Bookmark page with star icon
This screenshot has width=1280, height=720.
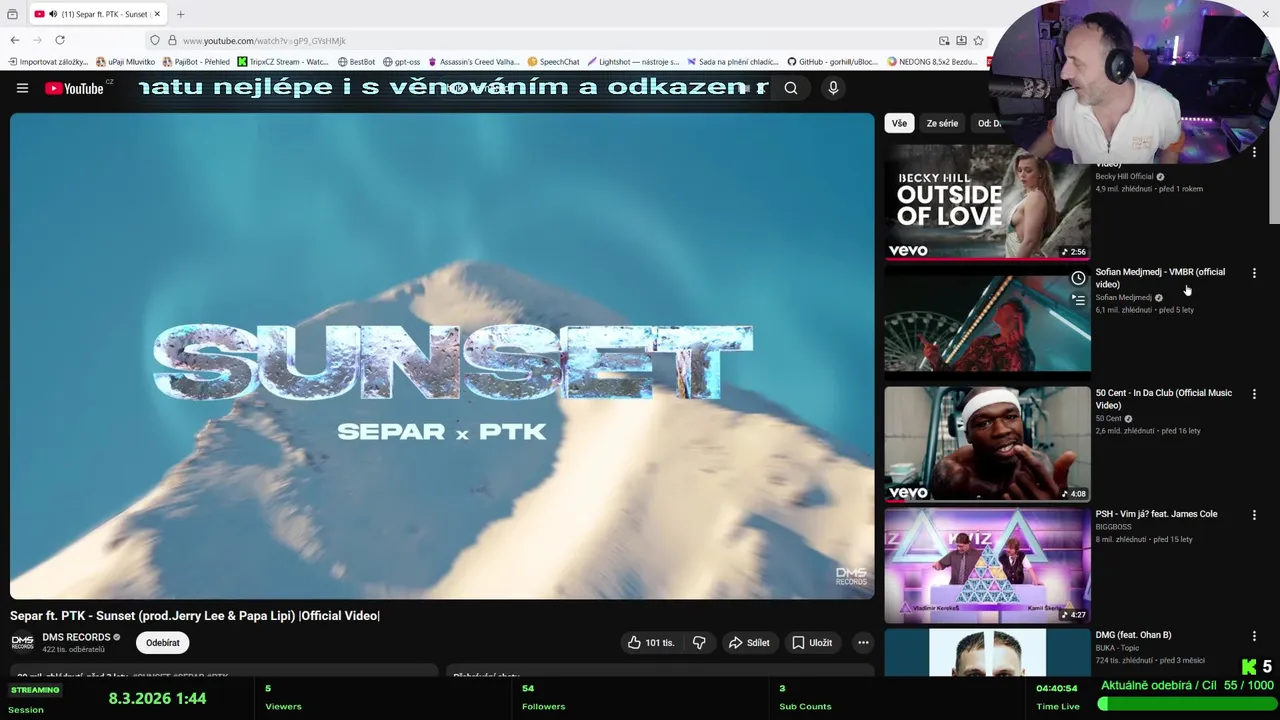click(979, 40)
